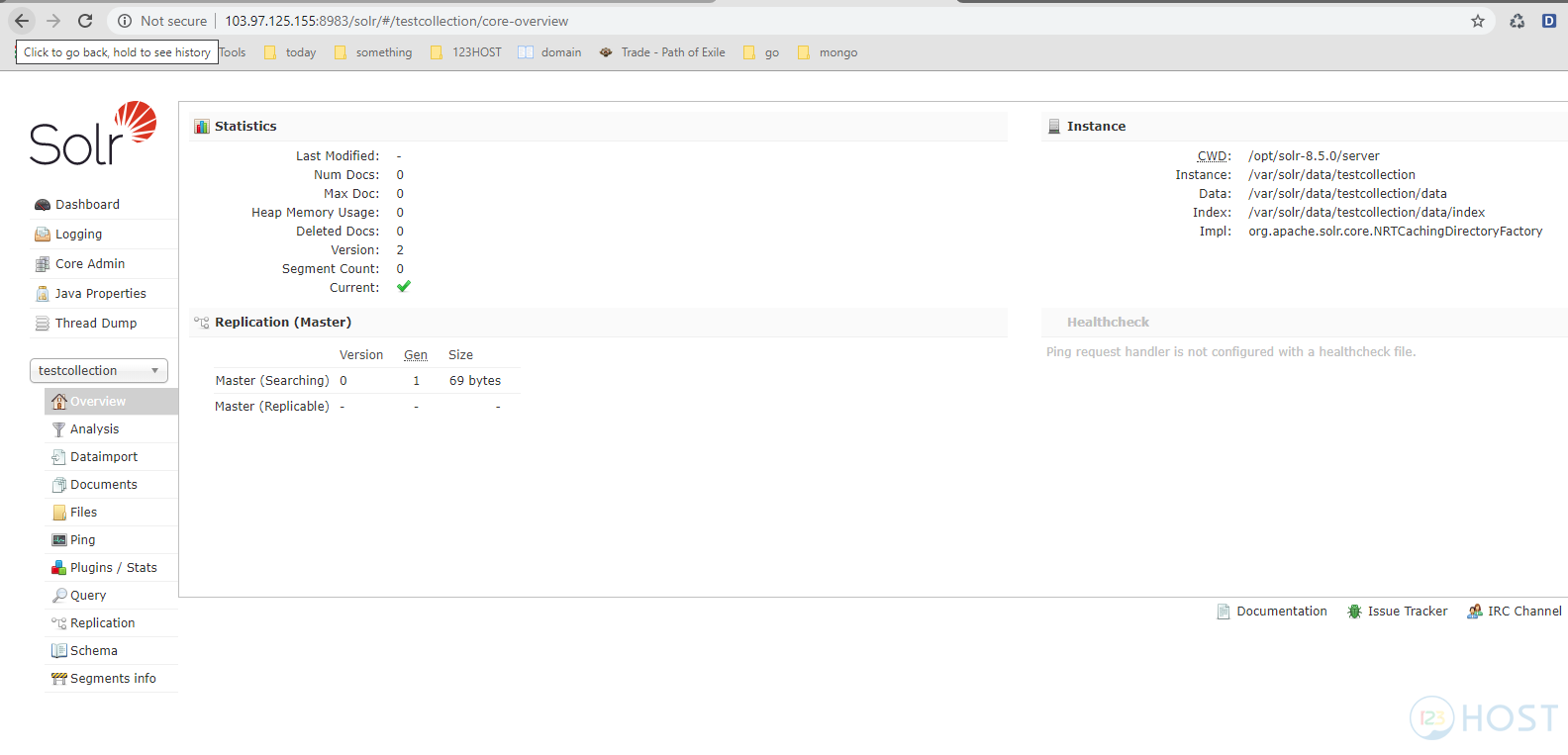Click the Schema book icon
1568x755 pixels.
[x=59, y=651]
